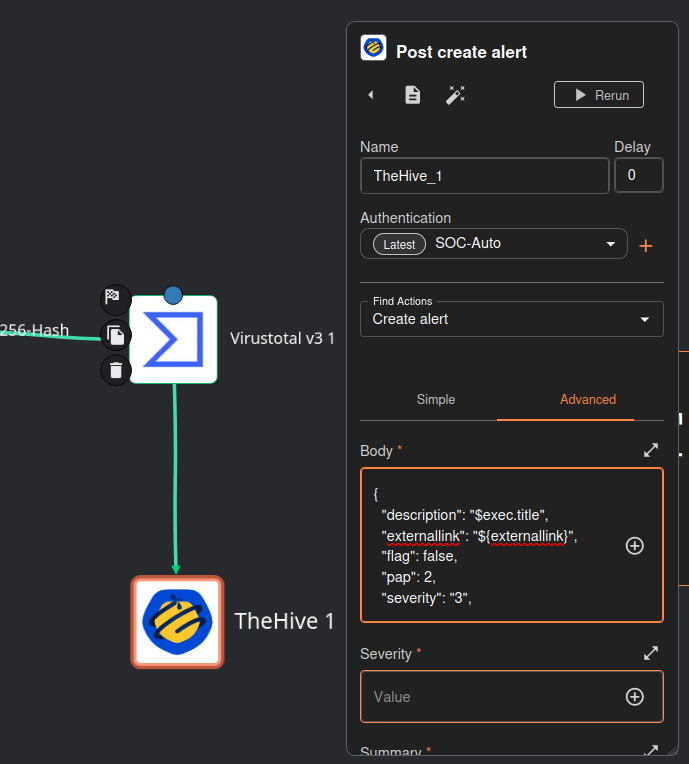Click the copy icon beside Virustotal node
The height and width of the screenshot is (764, 689).
pos(116,334)
